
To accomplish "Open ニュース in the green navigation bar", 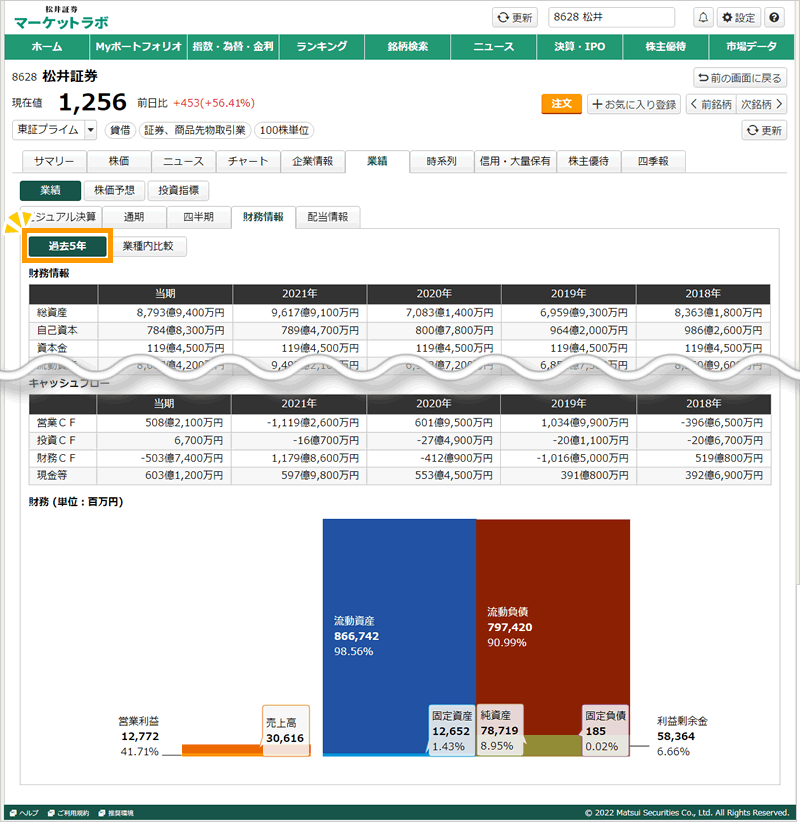I will (494, 47).
